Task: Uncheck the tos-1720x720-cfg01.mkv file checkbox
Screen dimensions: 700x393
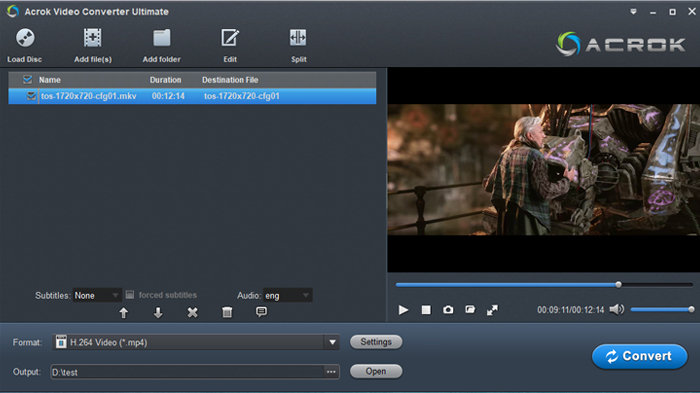Action: pos(31,96)
